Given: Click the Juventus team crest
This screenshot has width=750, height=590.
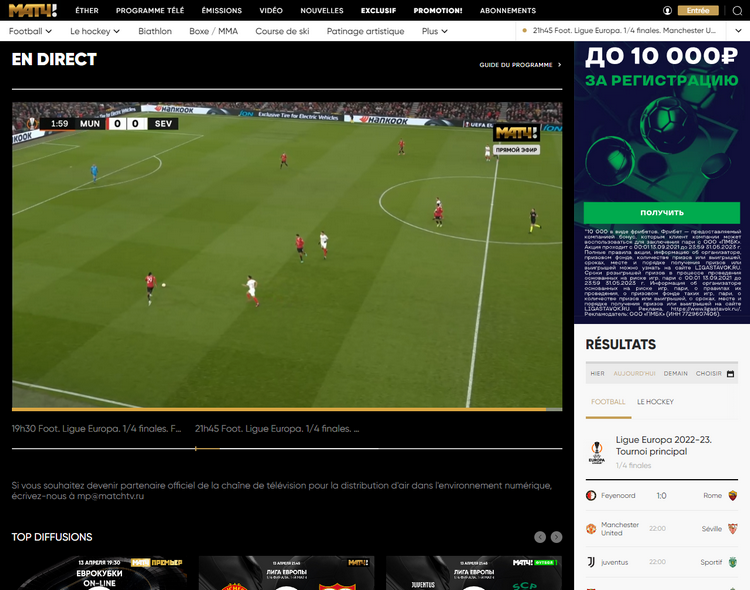Looking at the screenshot, I should [591, 562].
